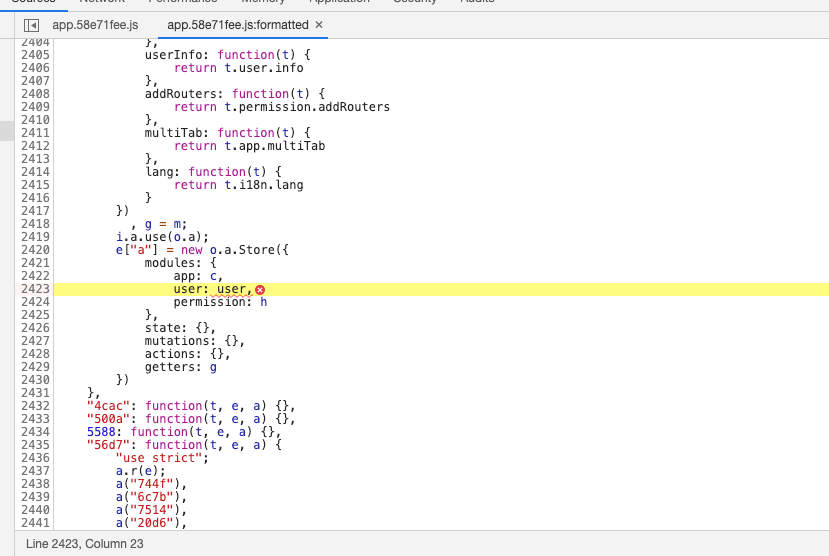Click line number 2437 in the gutter
This screenshot has height=556, width=829.
pyautogui.click(x=35, y=471)
